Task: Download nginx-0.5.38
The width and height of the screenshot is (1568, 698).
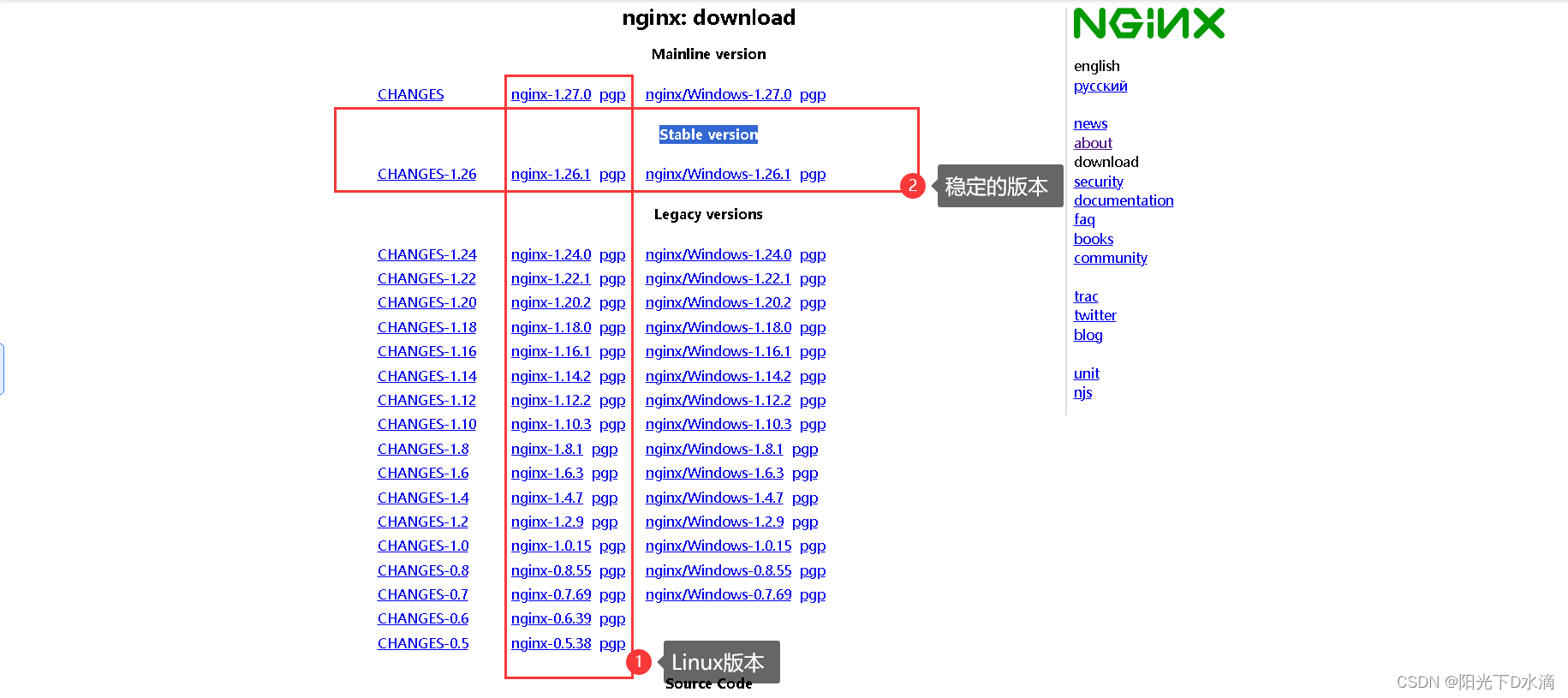Action: 551,643
